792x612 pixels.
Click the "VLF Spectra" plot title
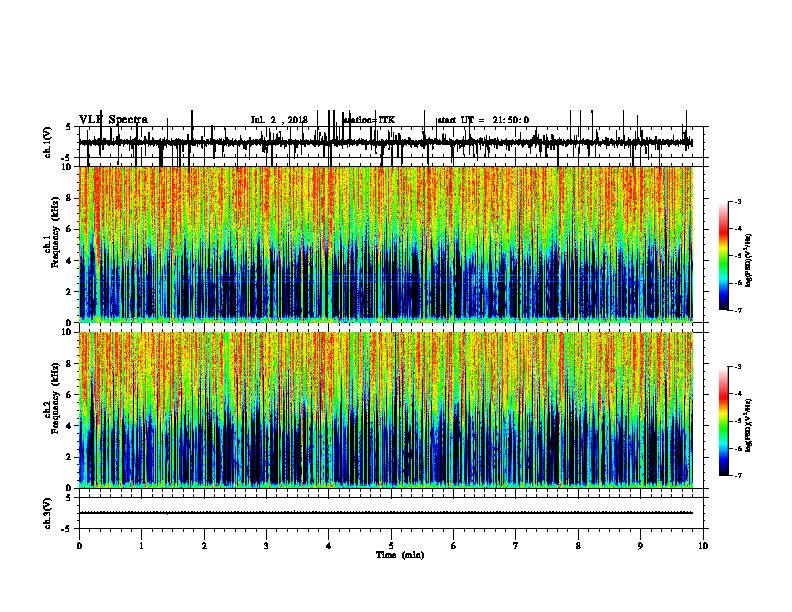(x=113, y=120)
